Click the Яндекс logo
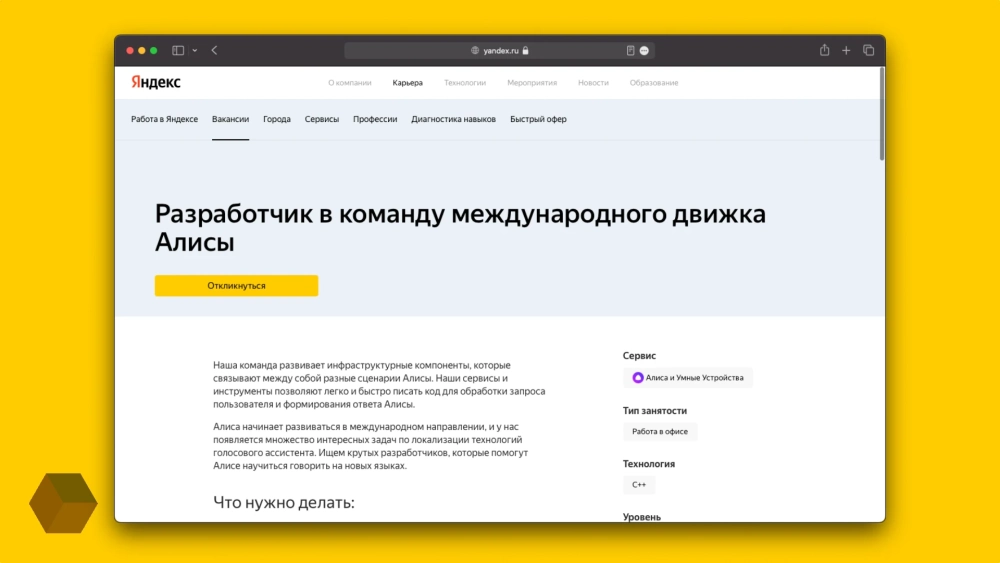Viewport: 1000px width, 563px height. pyautogui.click(x=156, y=83)
